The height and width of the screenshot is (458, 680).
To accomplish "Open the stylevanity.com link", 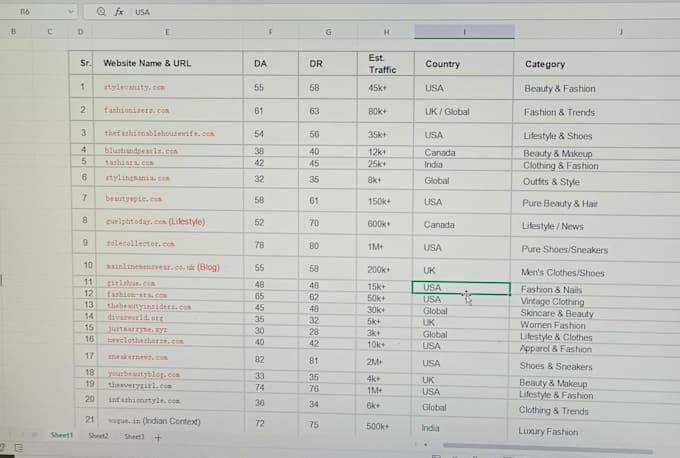I will pos(134,87).
